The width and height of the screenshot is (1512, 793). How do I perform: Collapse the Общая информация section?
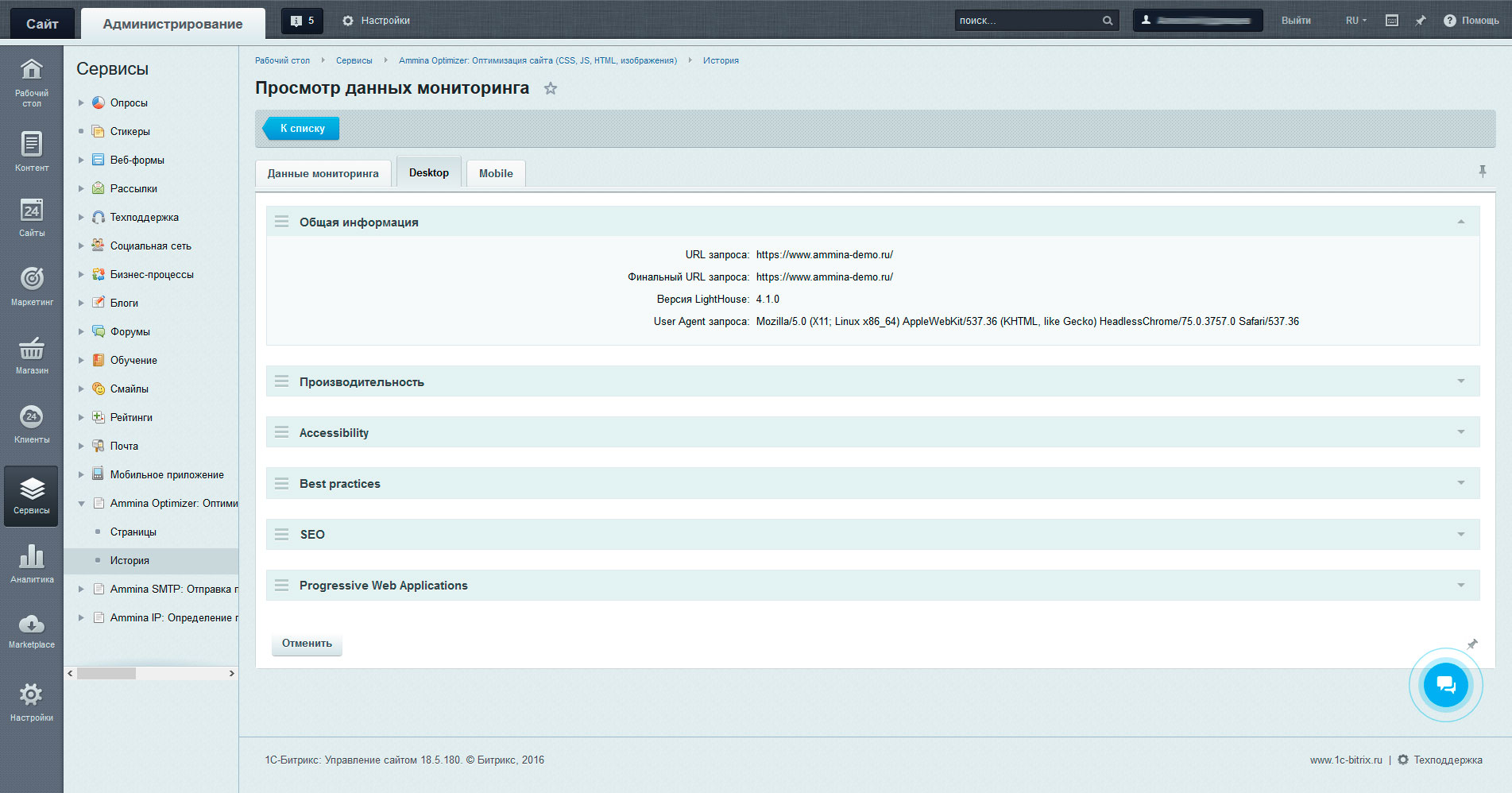tap(1460, 222)
